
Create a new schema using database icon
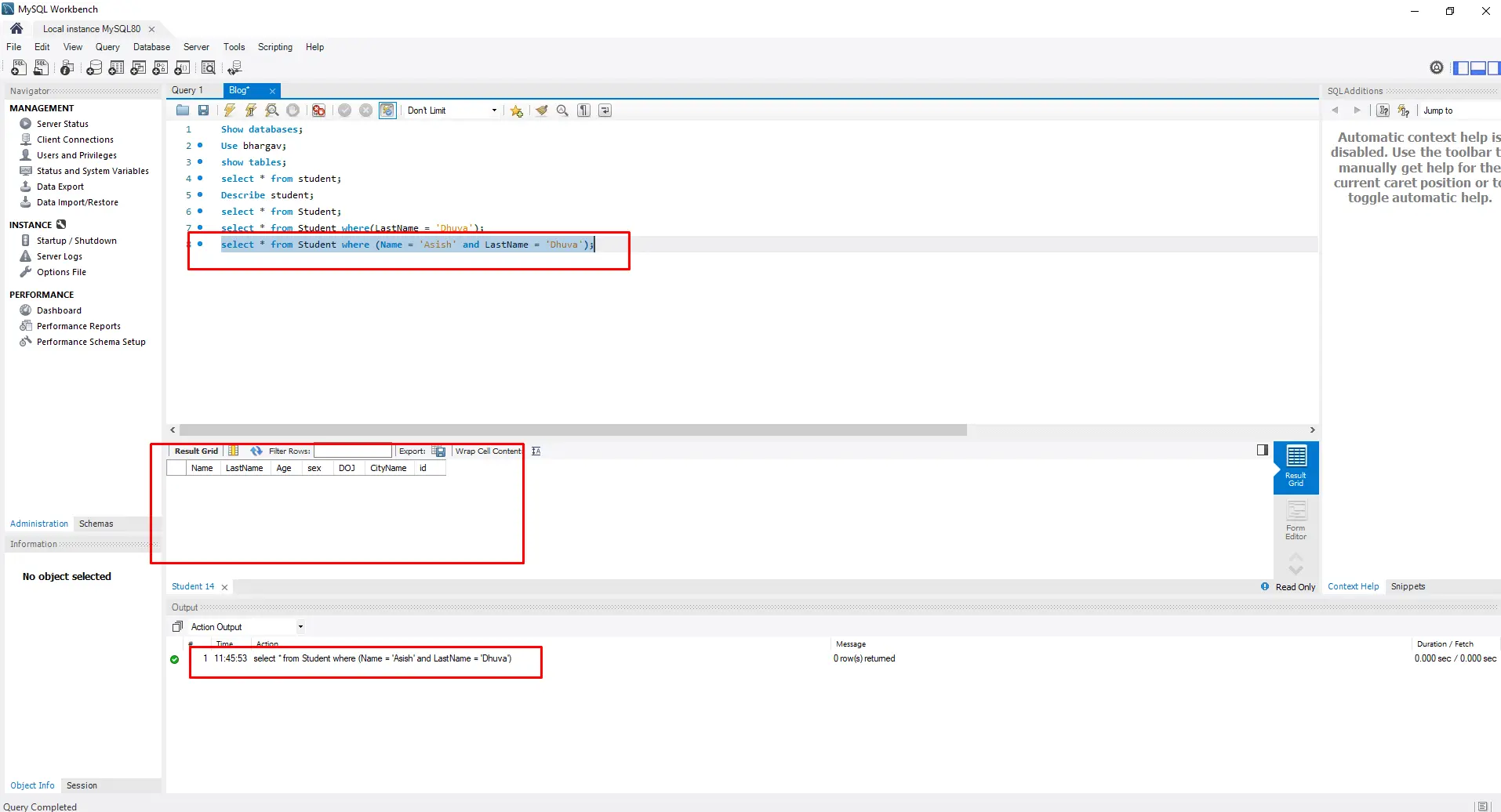coord(94,68)
